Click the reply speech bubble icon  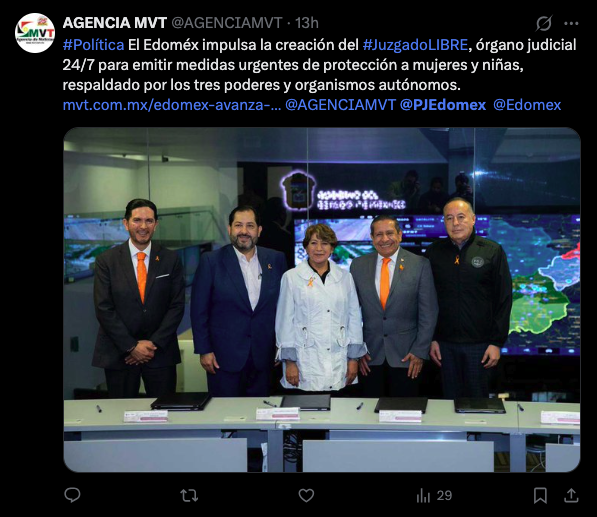(x=72, y=495)
